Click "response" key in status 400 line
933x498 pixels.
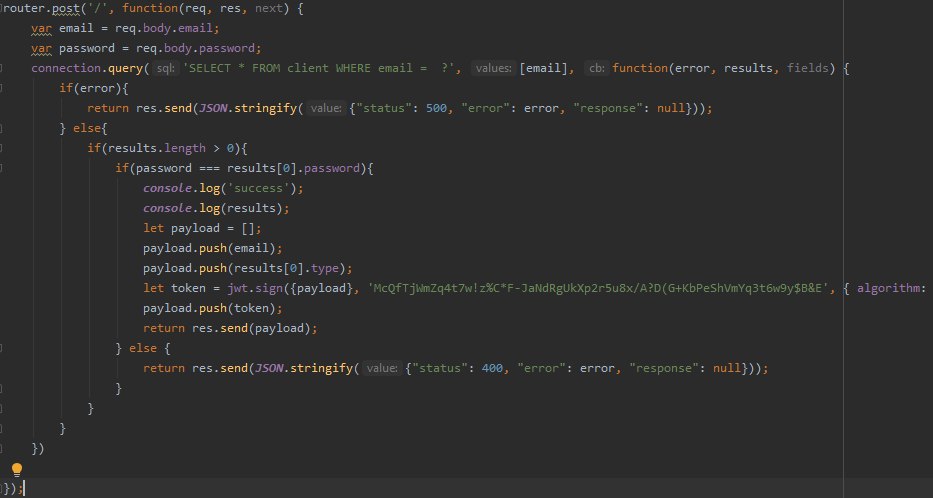663,368
